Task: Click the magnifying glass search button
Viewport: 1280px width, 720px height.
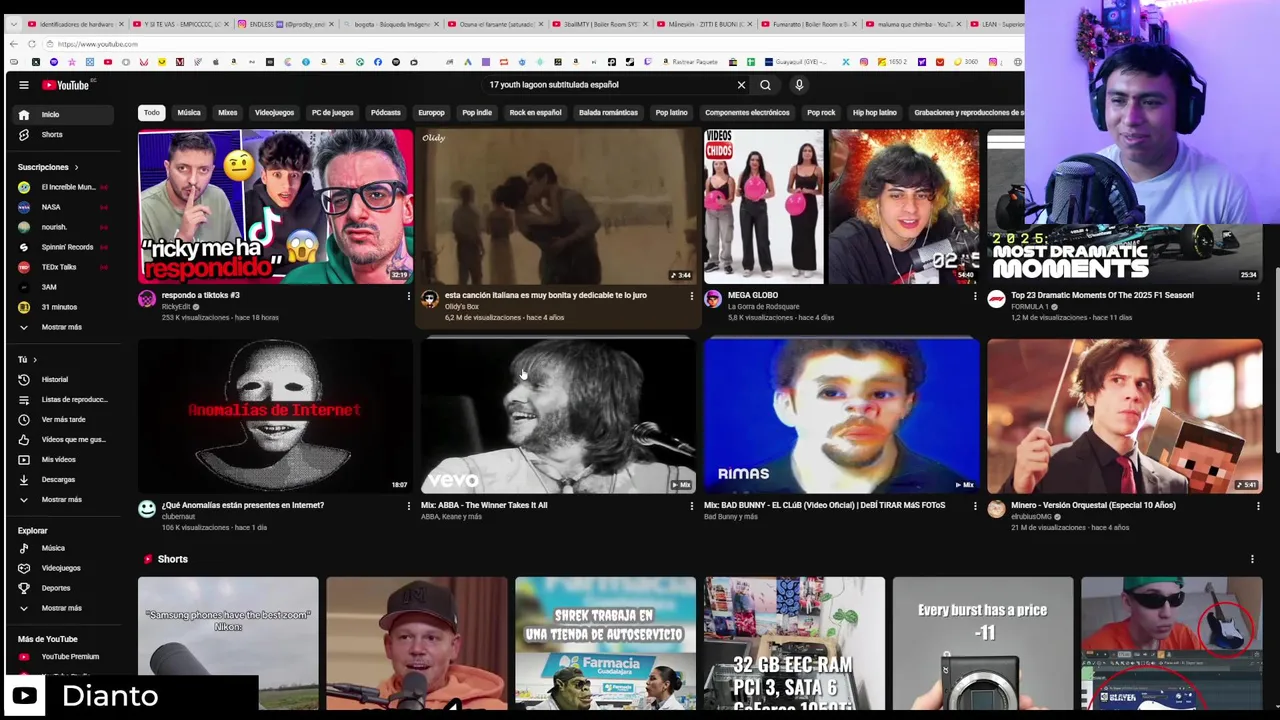Action: tap(765, 85)
